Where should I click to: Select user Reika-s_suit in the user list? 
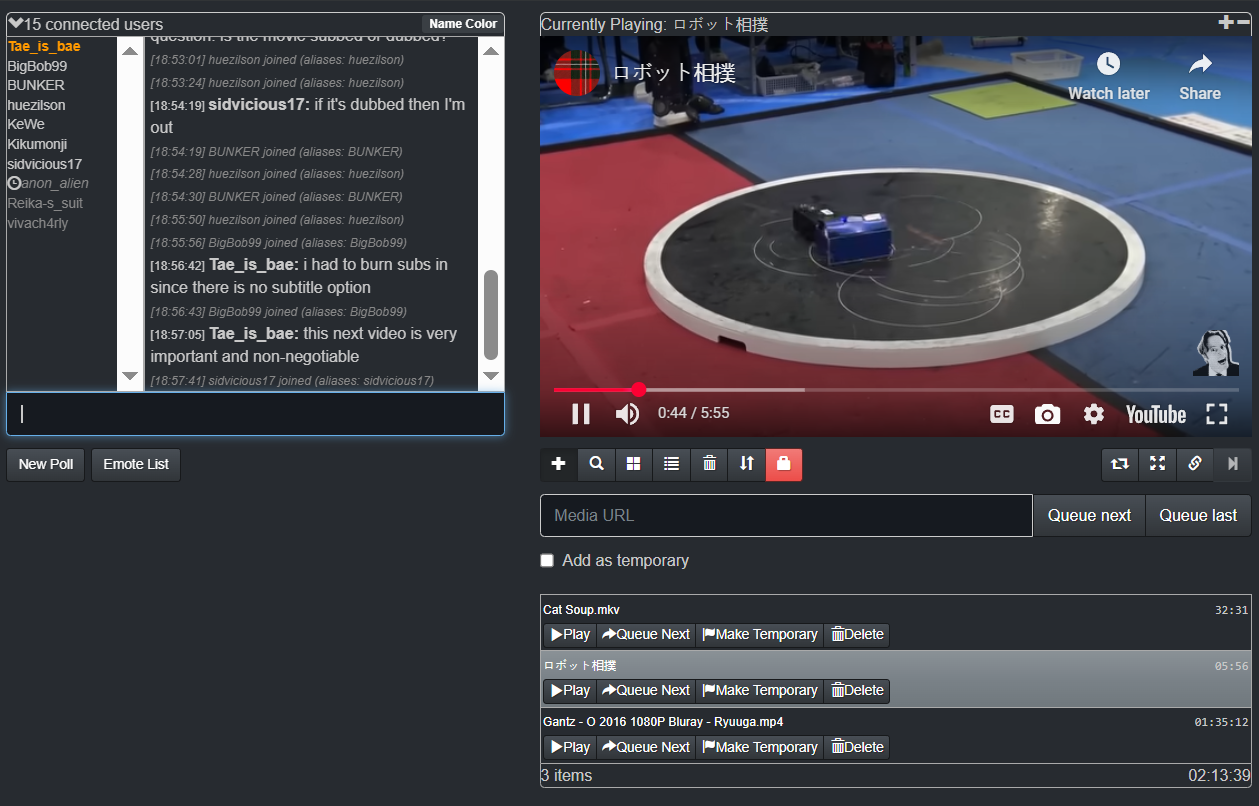point(45,203)
